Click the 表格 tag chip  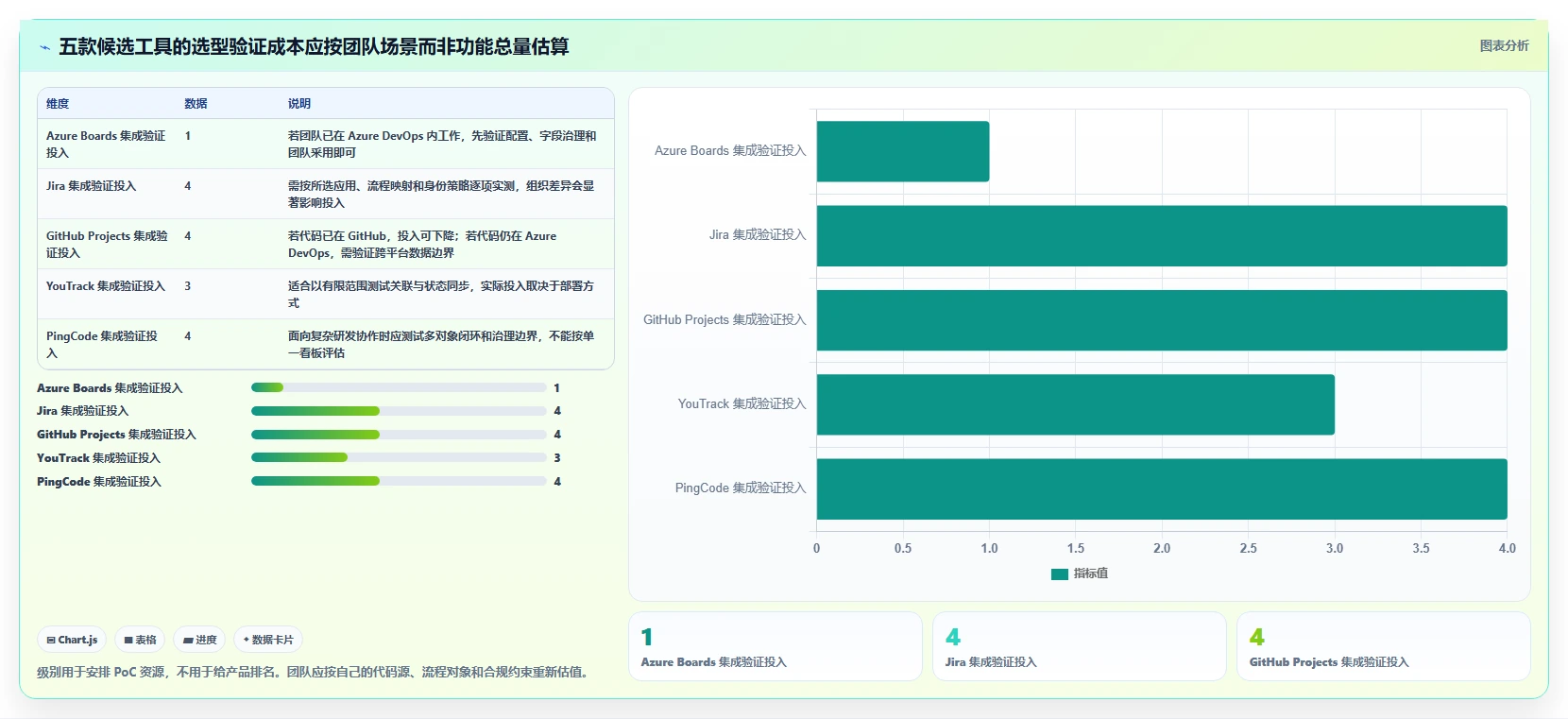pyautogui.click(x=140, y=640)
